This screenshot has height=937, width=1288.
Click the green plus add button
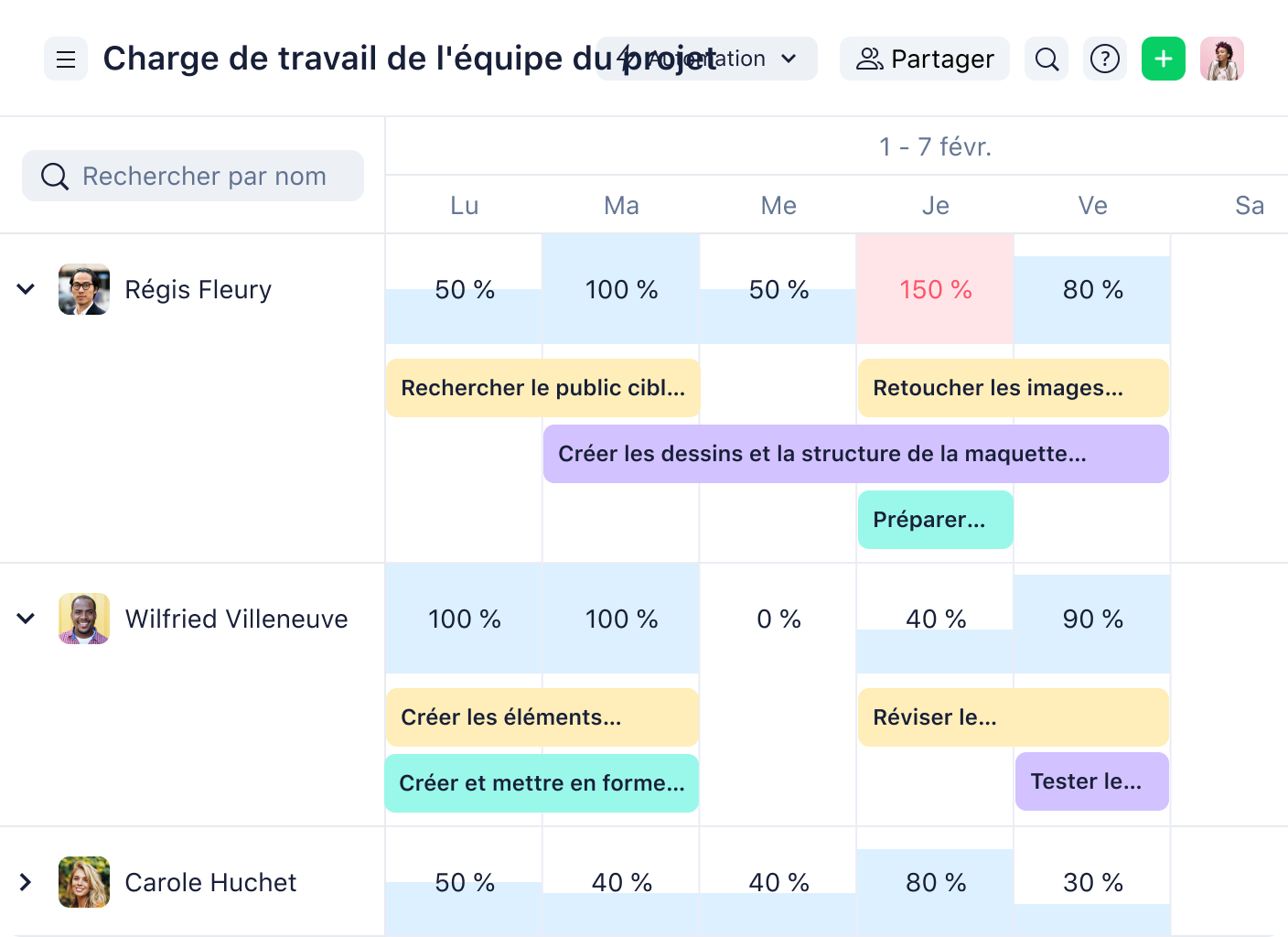pyautogui.click(x=1164, y=59)
